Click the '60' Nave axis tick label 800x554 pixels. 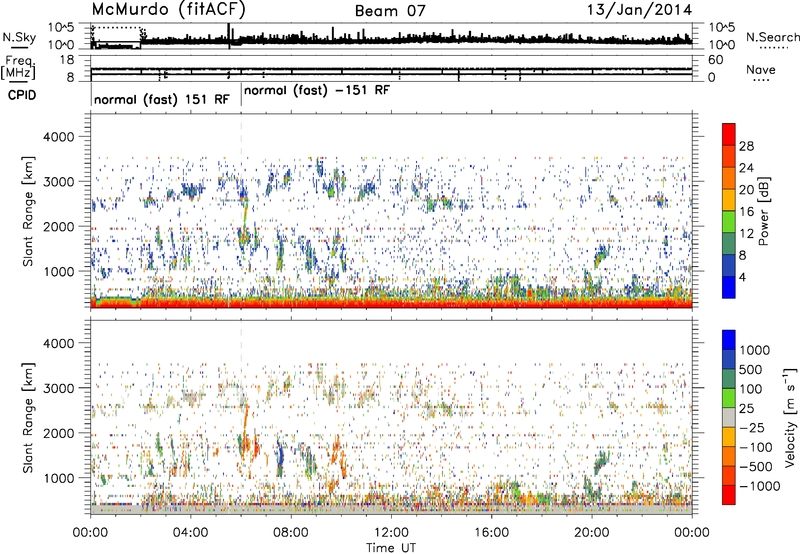click(x=715, y=60)
